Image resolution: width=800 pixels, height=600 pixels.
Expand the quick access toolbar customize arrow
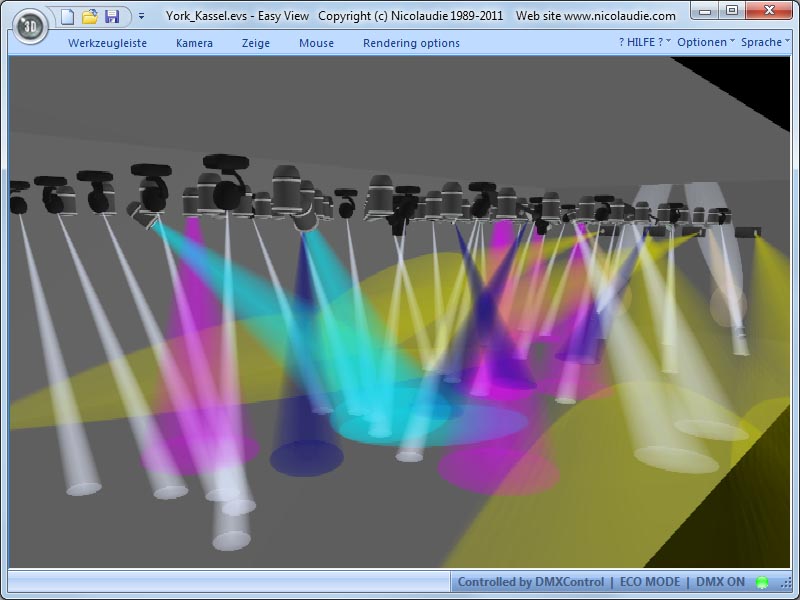tap(141, 16)
